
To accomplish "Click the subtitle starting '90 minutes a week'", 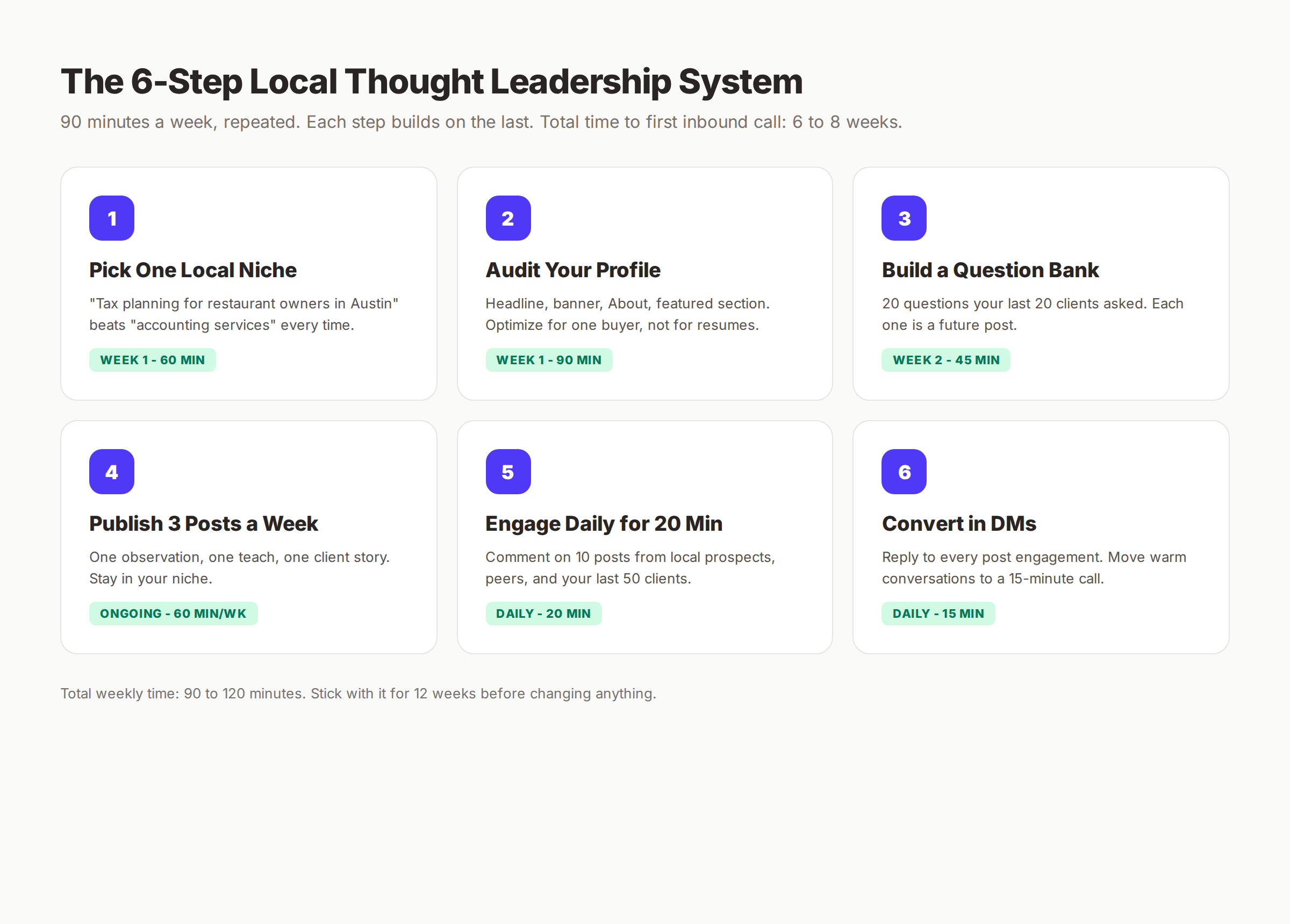I will pyautogui.click(x=481, y=122).
